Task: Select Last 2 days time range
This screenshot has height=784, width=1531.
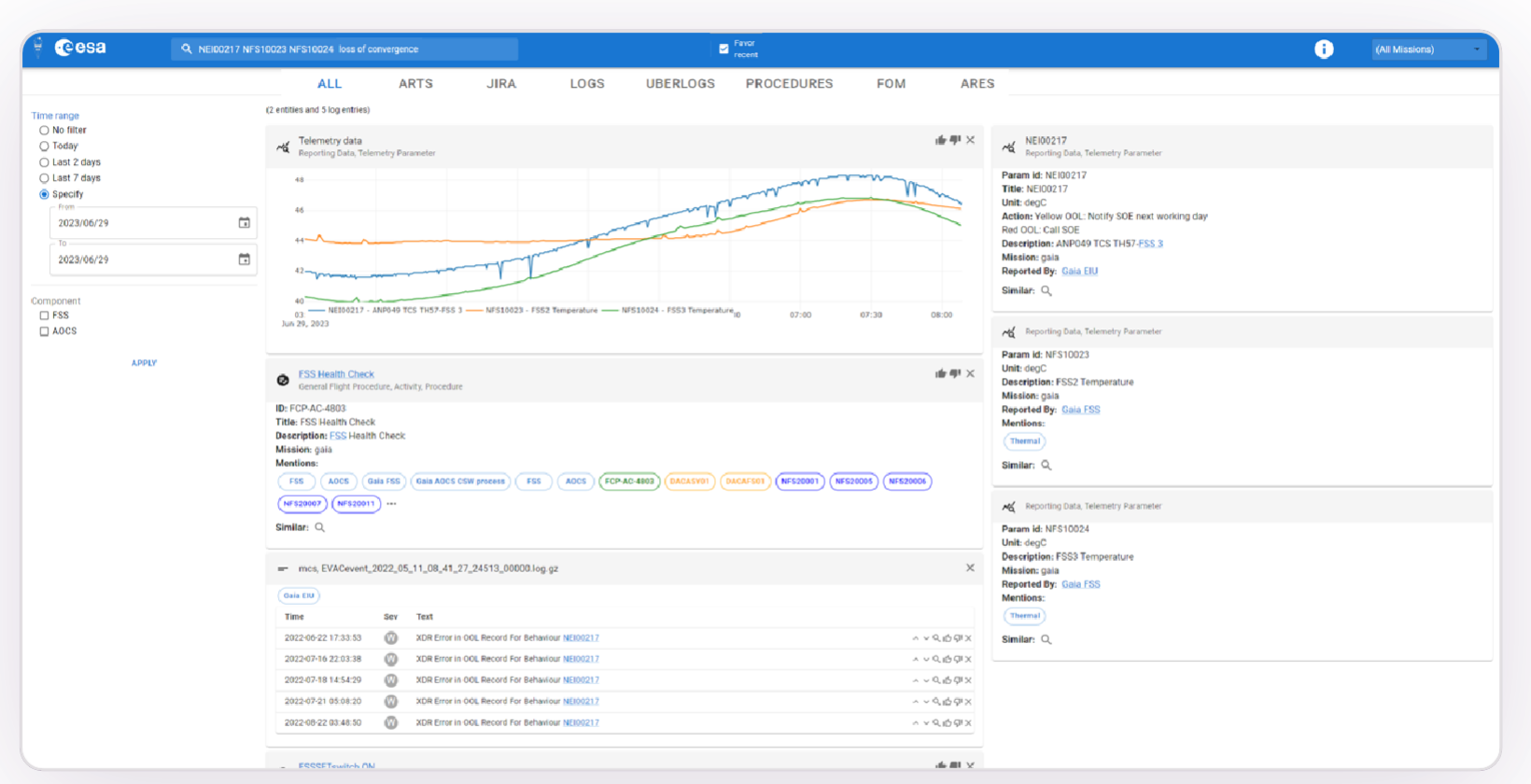Action: click(x=44, y=162)
